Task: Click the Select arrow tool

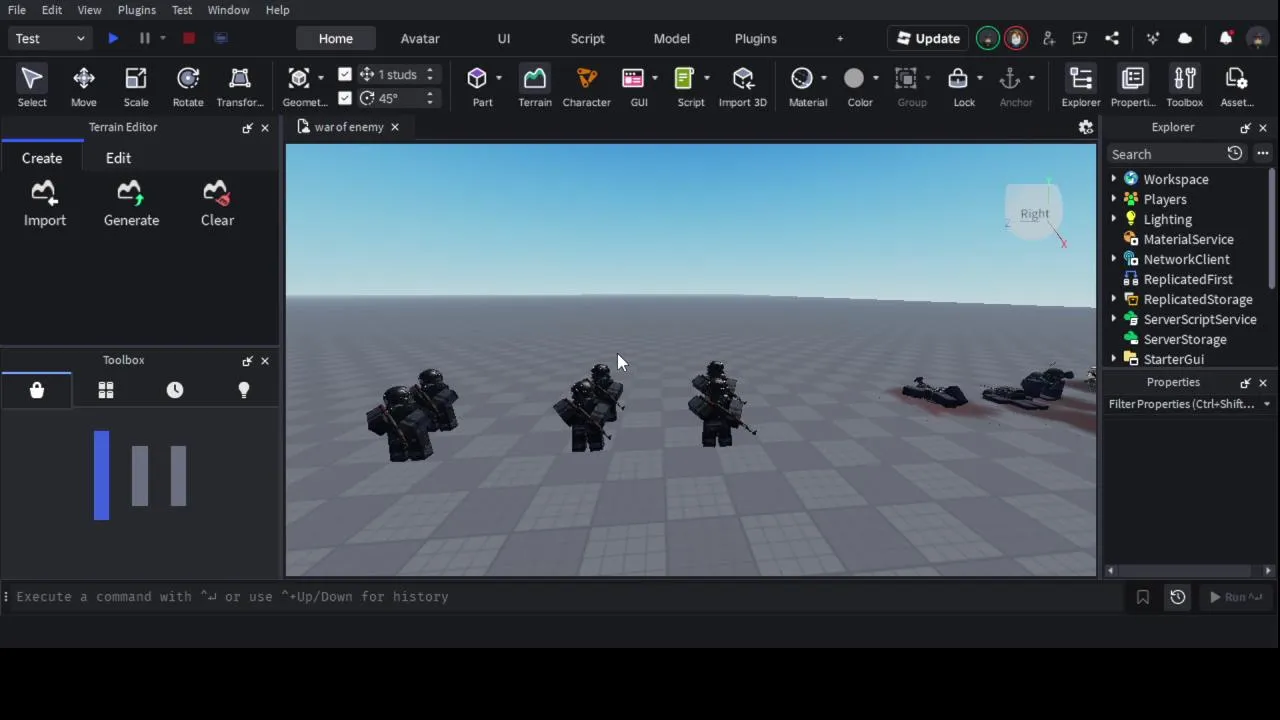Action: point(32,86)
